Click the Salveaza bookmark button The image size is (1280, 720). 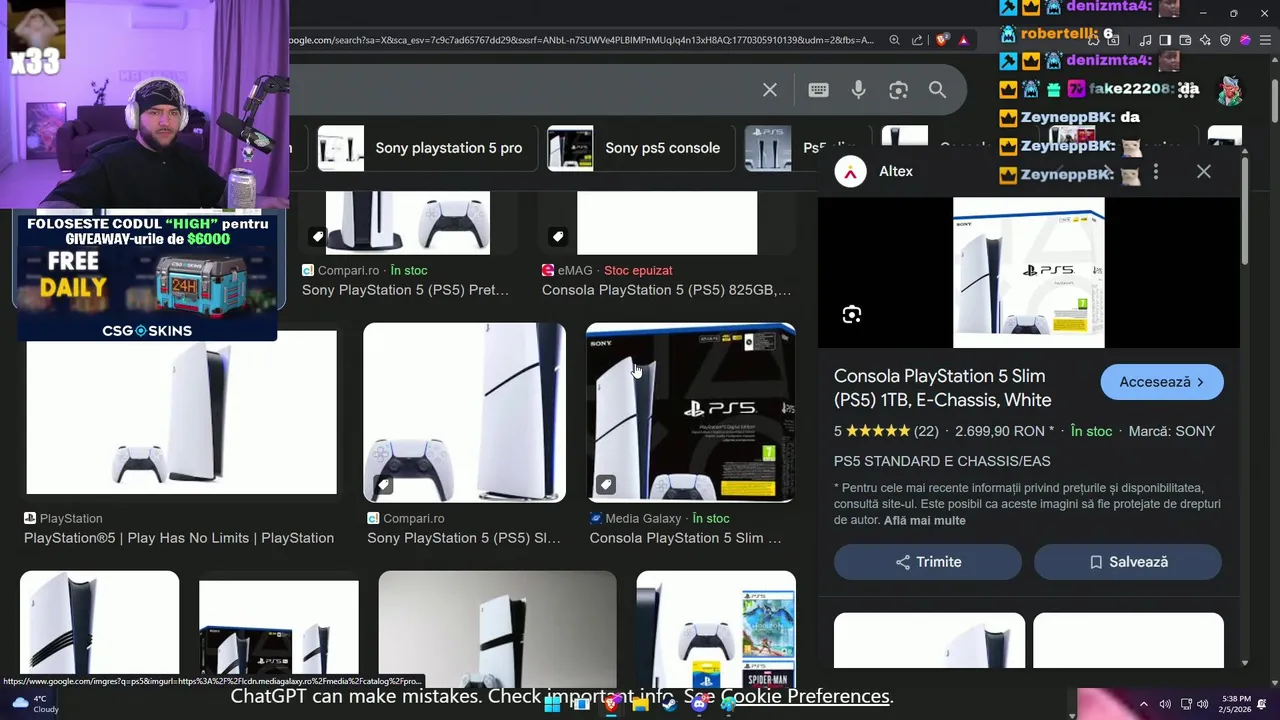pos(1128,562)
